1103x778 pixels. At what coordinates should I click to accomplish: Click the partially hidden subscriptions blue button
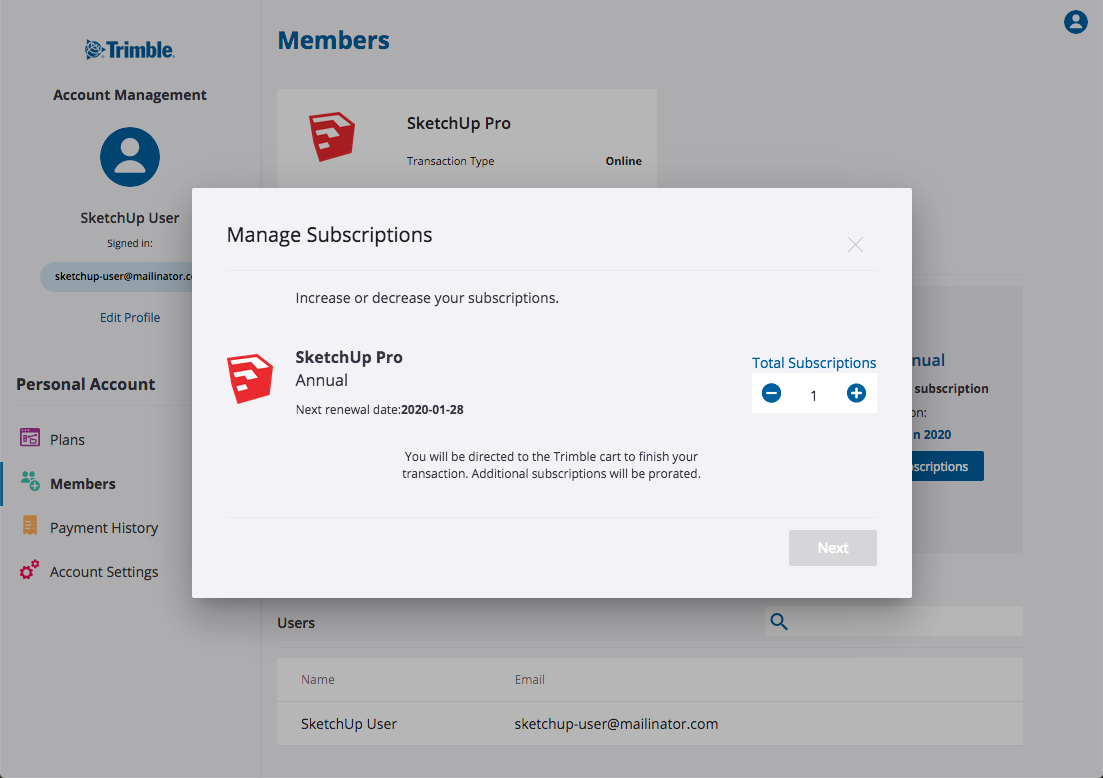pos(947,466)
